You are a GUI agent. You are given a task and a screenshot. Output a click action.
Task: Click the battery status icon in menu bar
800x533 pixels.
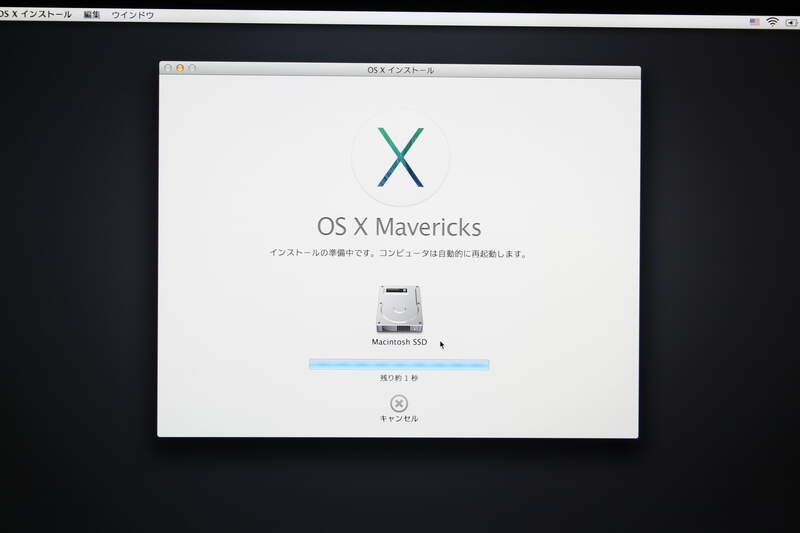792,23
